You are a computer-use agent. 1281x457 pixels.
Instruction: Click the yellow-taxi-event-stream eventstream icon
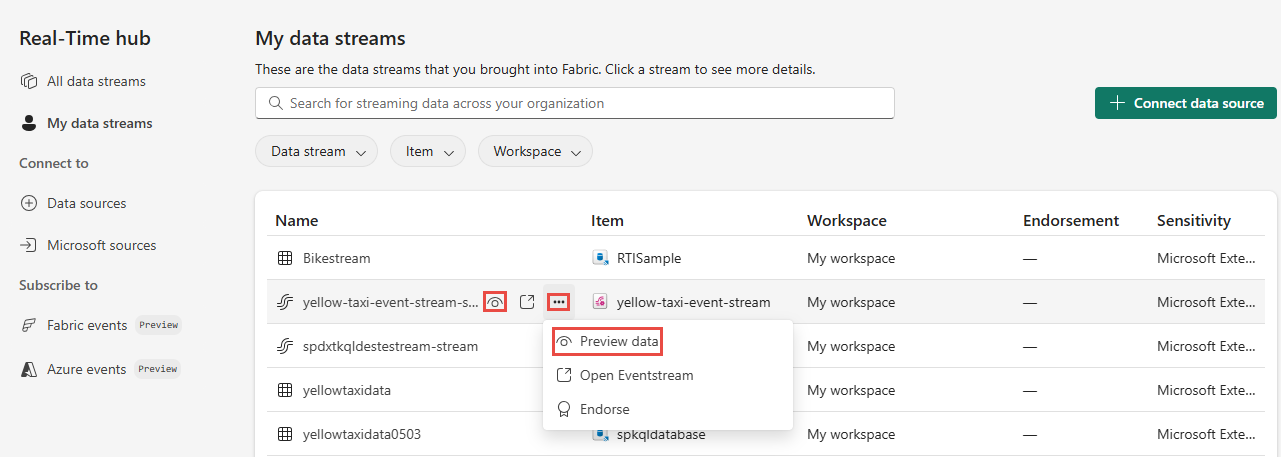[x=601, y=302]
